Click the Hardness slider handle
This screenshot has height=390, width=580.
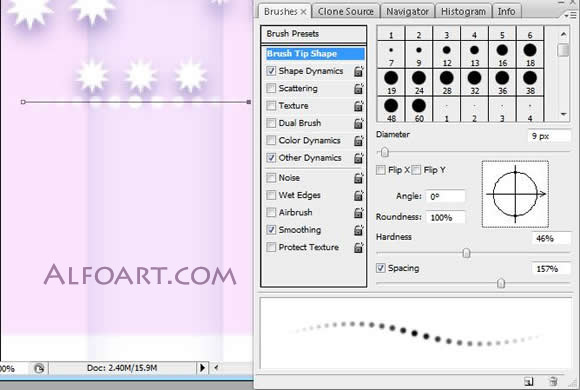coord(466,253)
